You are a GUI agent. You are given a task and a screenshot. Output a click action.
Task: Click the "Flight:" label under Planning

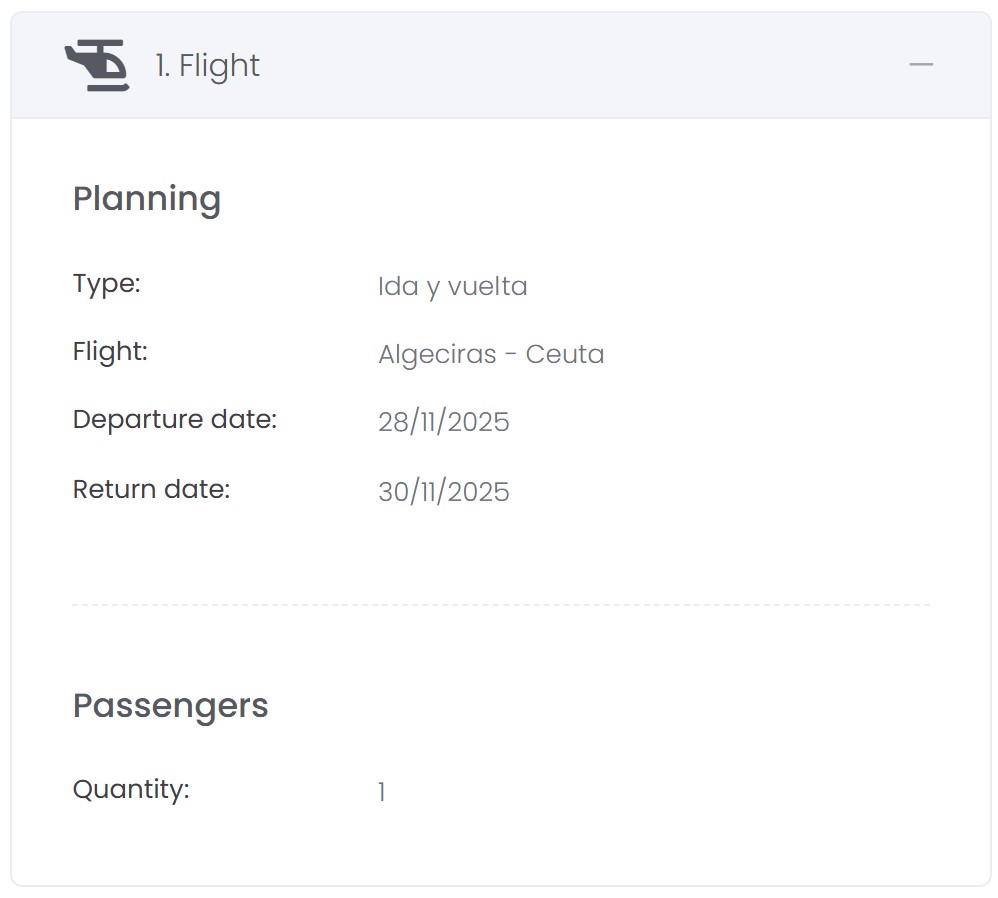pos(110,351)
